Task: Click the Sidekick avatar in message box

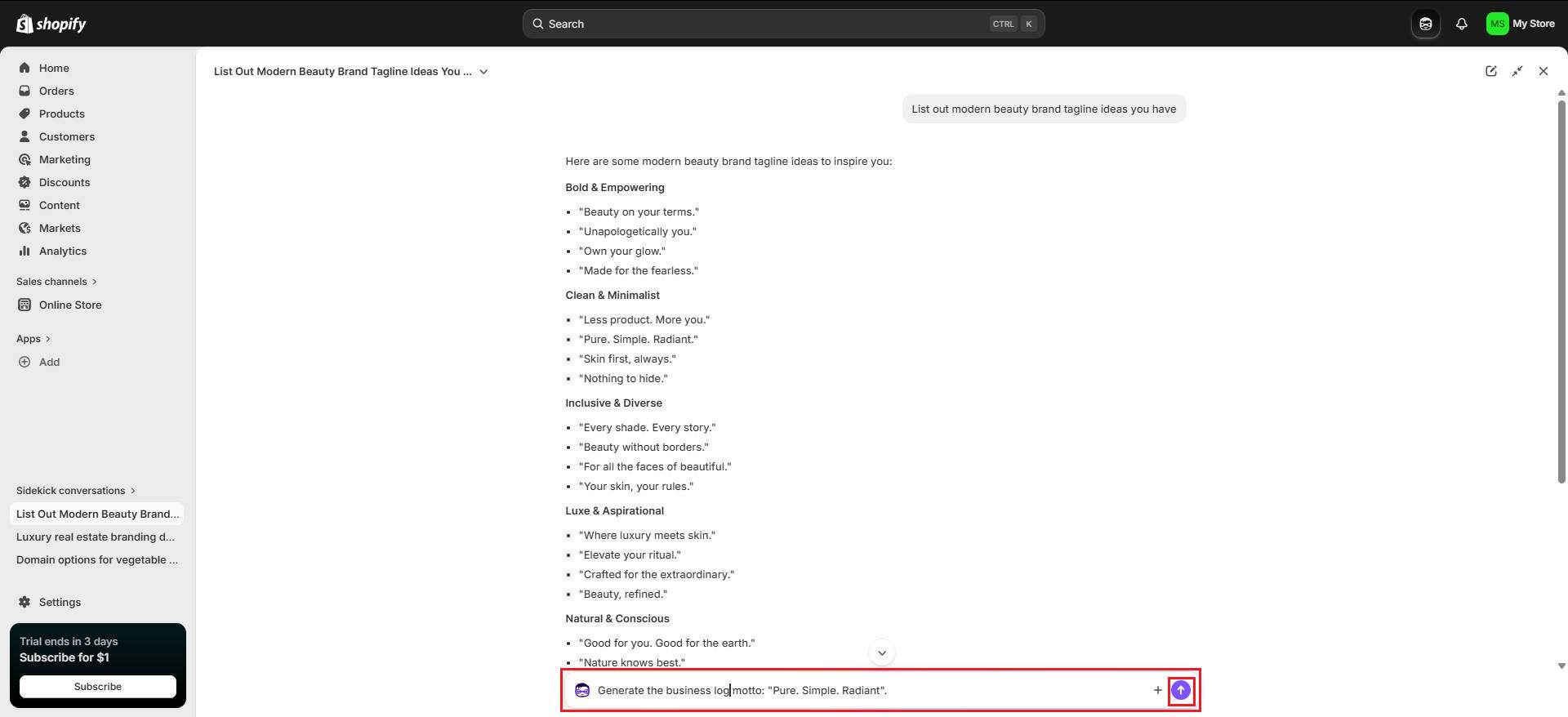Action: [x=582, y=690]
